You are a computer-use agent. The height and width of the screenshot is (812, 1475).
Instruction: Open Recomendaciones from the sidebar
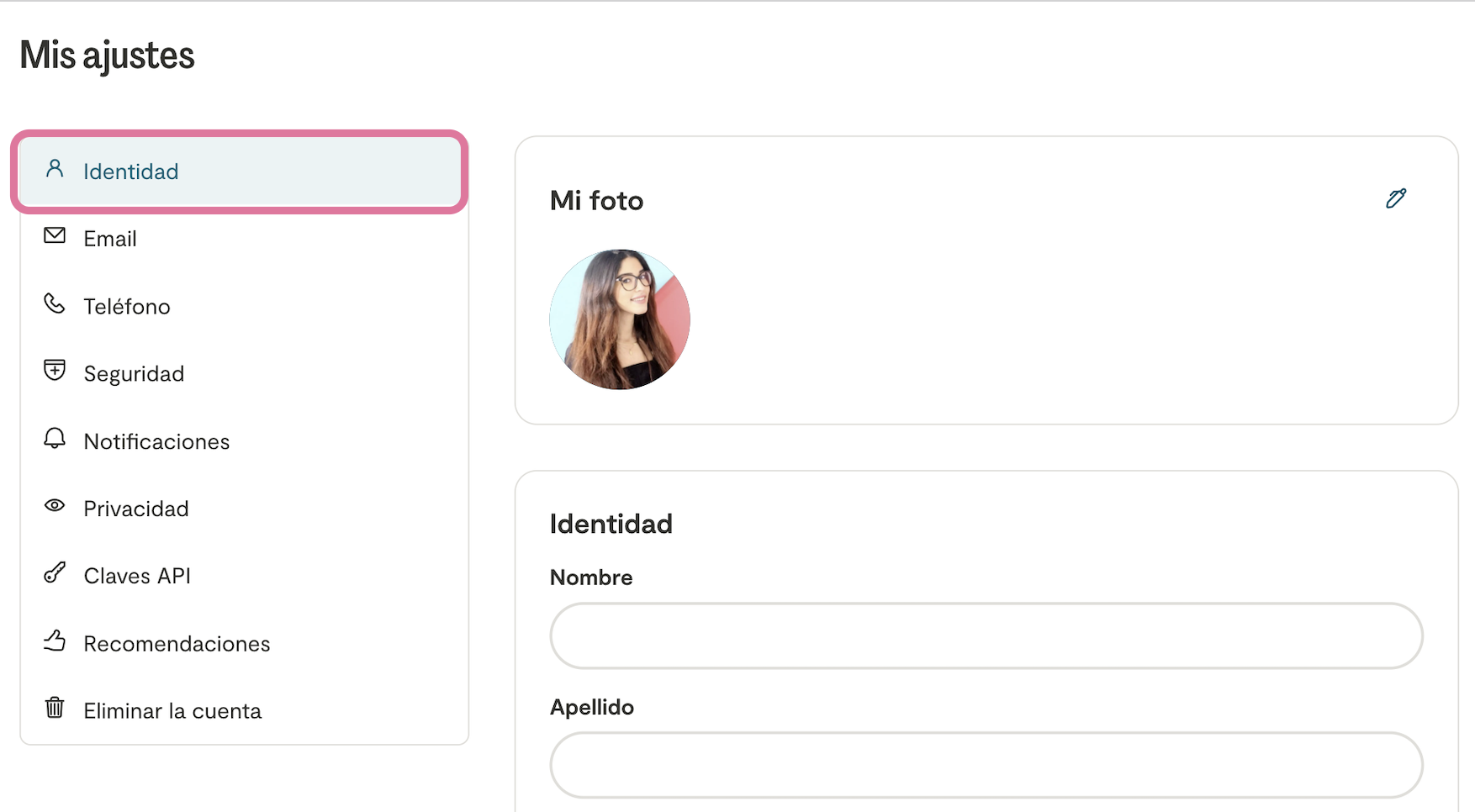point(177,644)
